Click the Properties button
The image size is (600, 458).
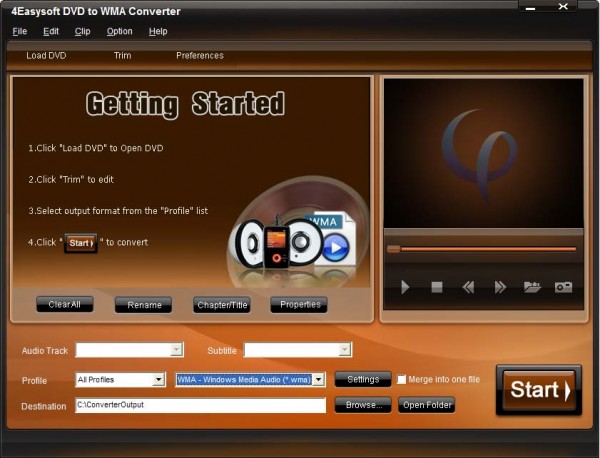299,305
